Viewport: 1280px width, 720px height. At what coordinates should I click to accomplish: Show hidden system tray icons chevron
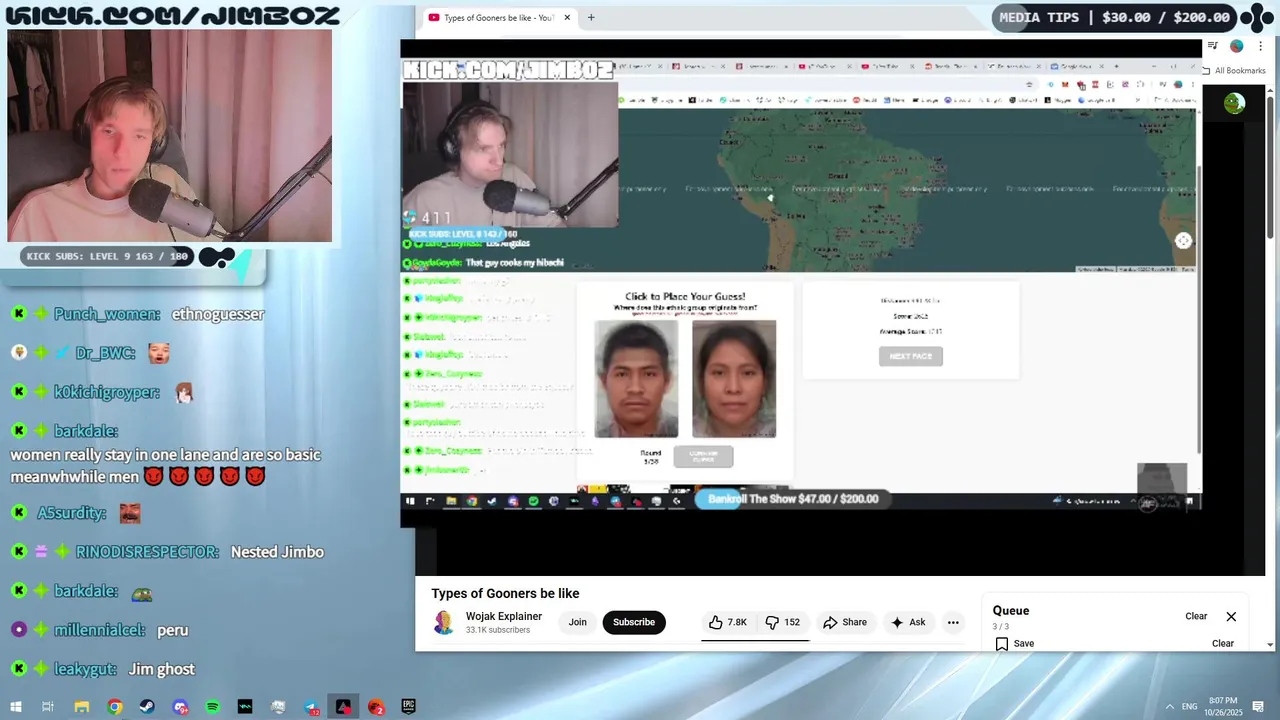(x=1170, y=707)
